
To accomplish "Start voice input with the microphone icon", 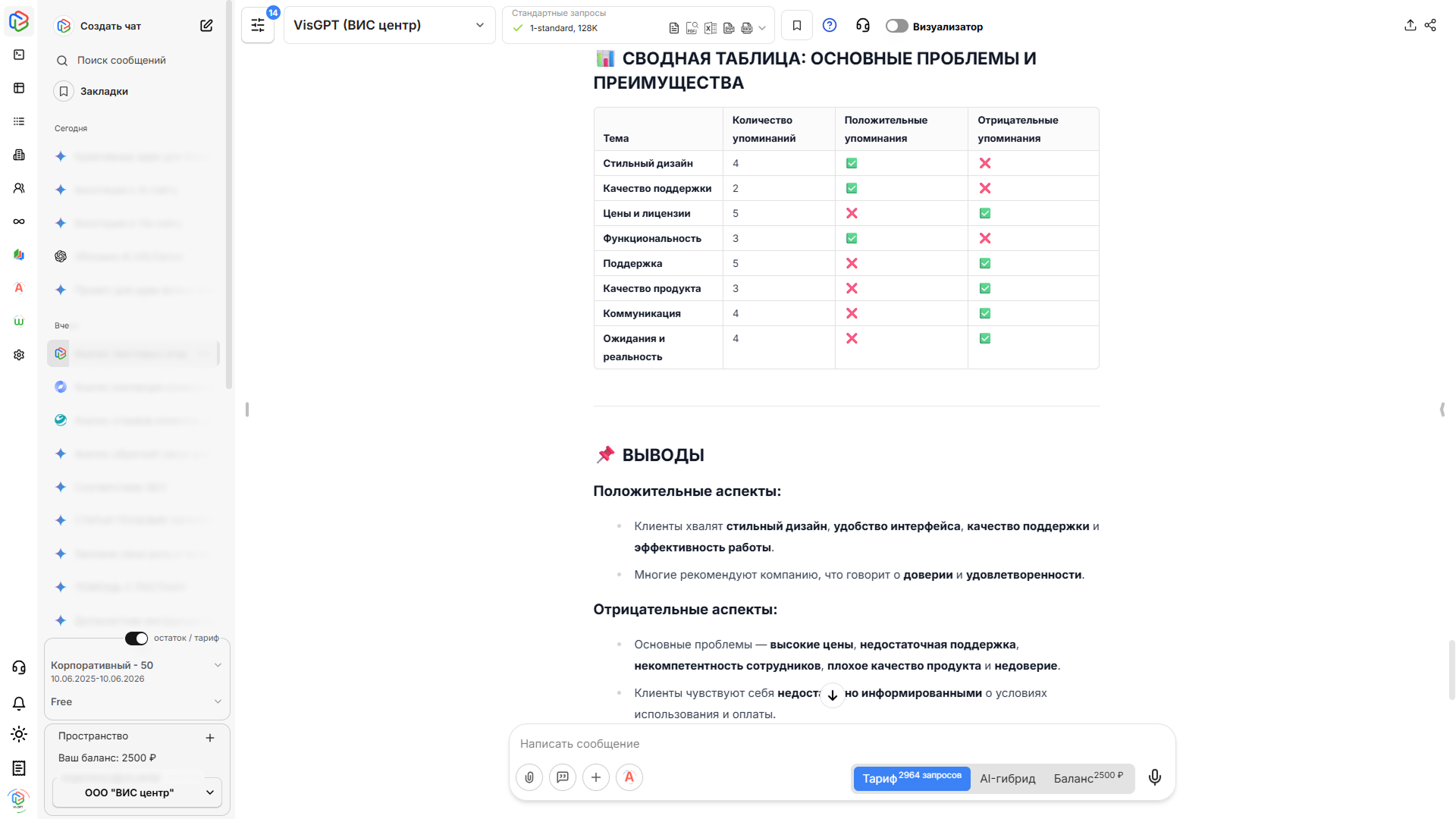I will click(x=1154, y=777).
